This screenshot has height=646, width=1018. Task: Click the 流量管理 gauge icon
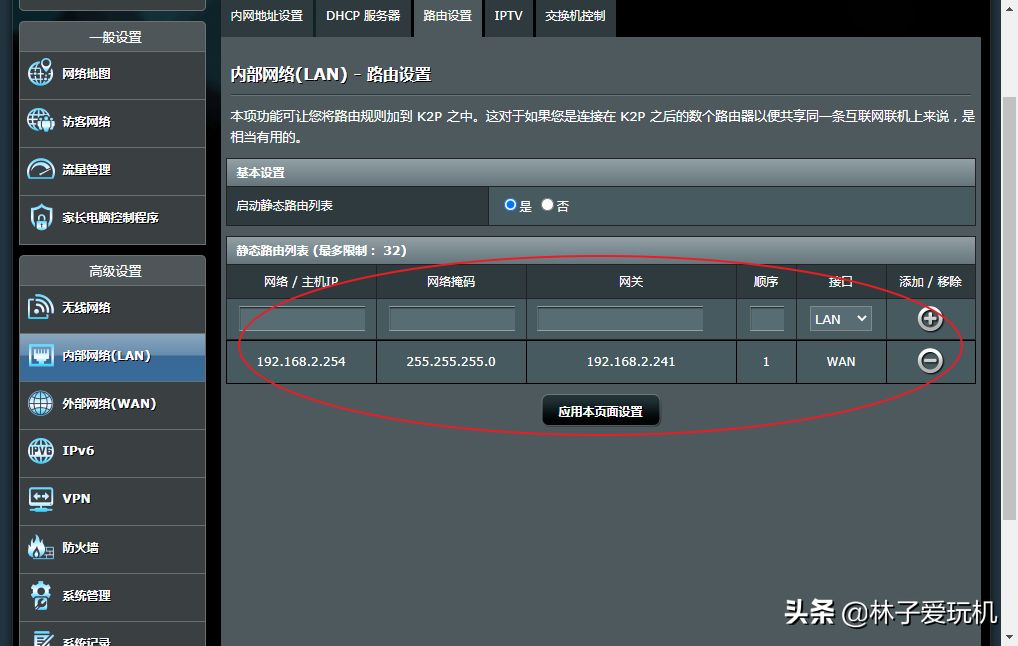(40, 169)
